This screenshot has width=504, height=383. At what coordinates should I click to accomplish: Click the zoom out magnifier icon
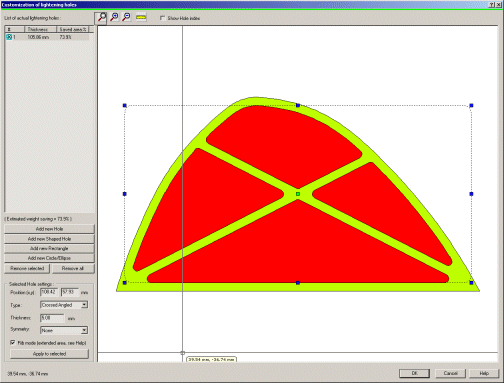click(x=126, y=17)
